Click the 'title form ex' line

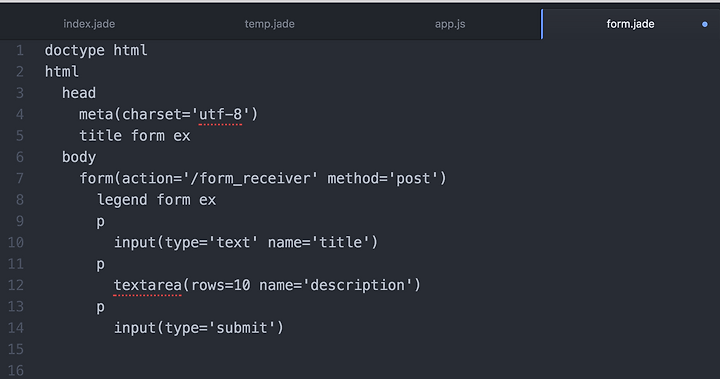tap(135, 136)
